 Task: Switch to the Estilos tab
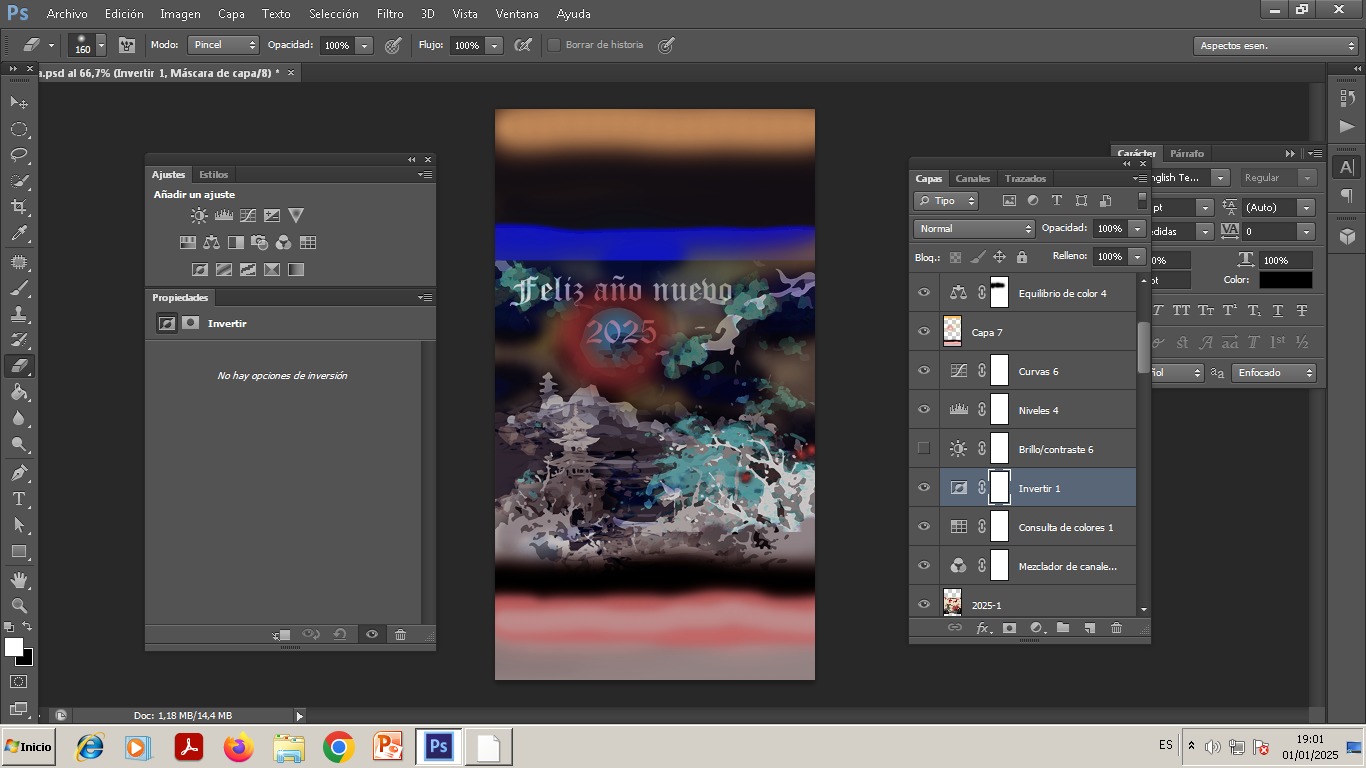(x=213, y=174)
